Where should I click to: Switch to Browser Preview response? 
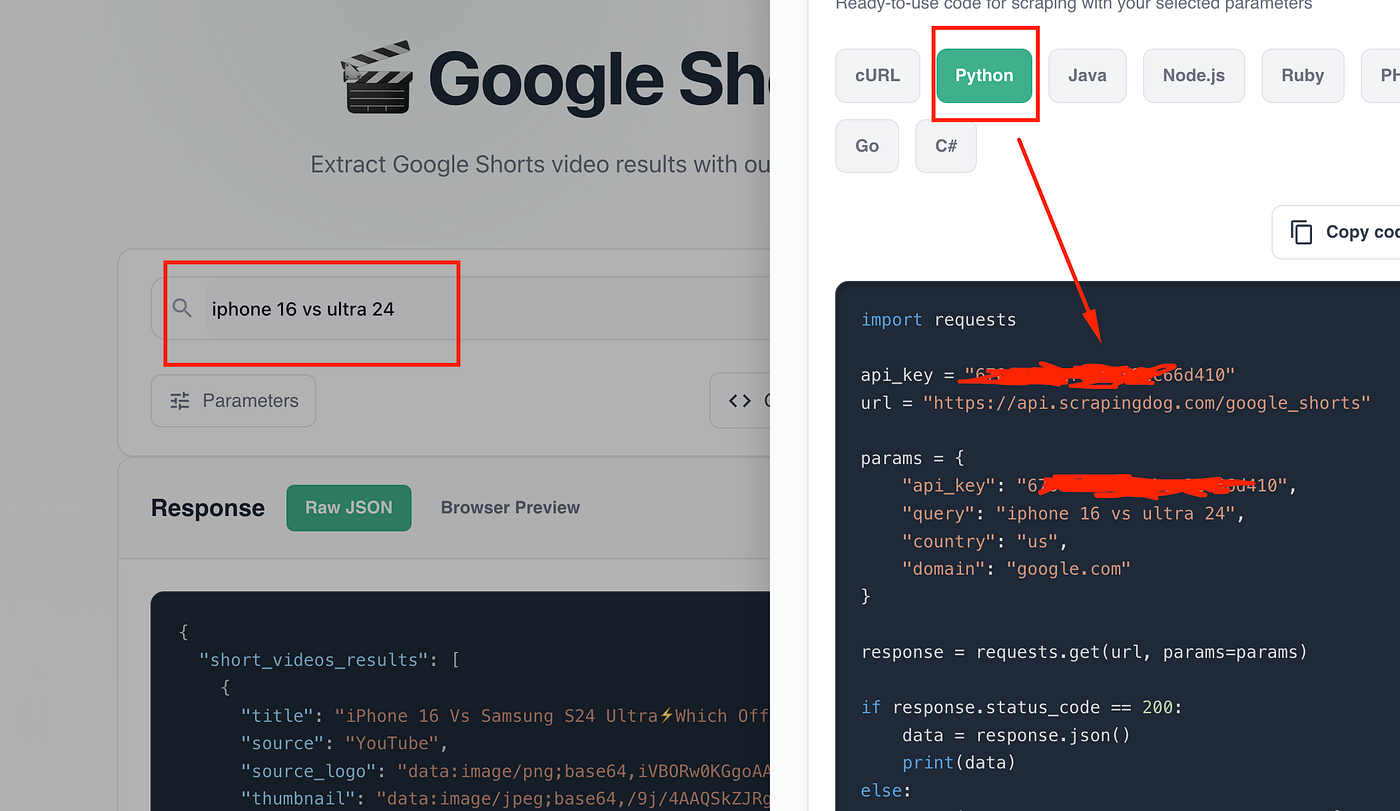pyautogui.click(x=510, y=508)
